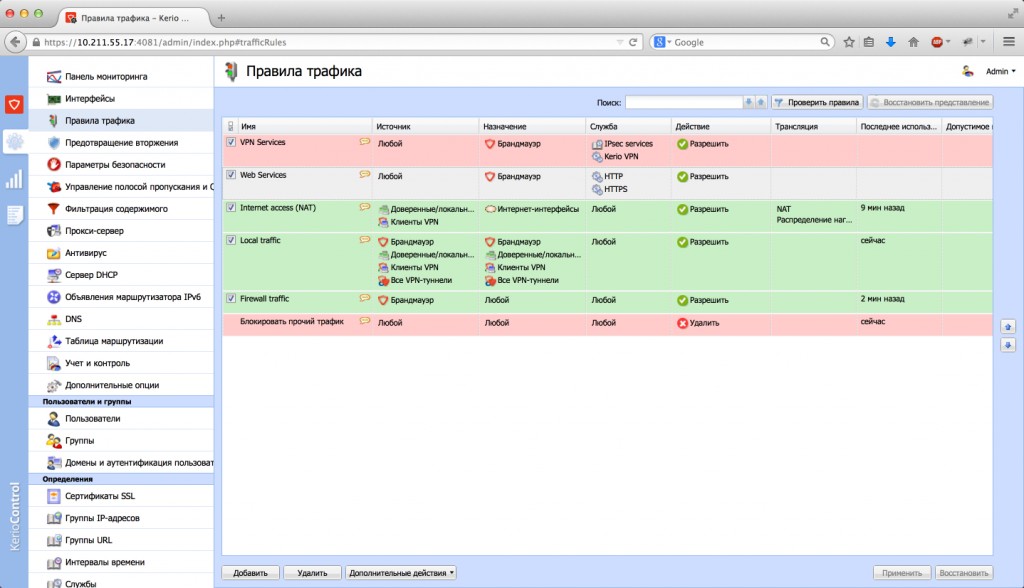Click the Пользователи icon
Screen dimensions: 1024x588
pyautogui.click(x=54, y=419)
